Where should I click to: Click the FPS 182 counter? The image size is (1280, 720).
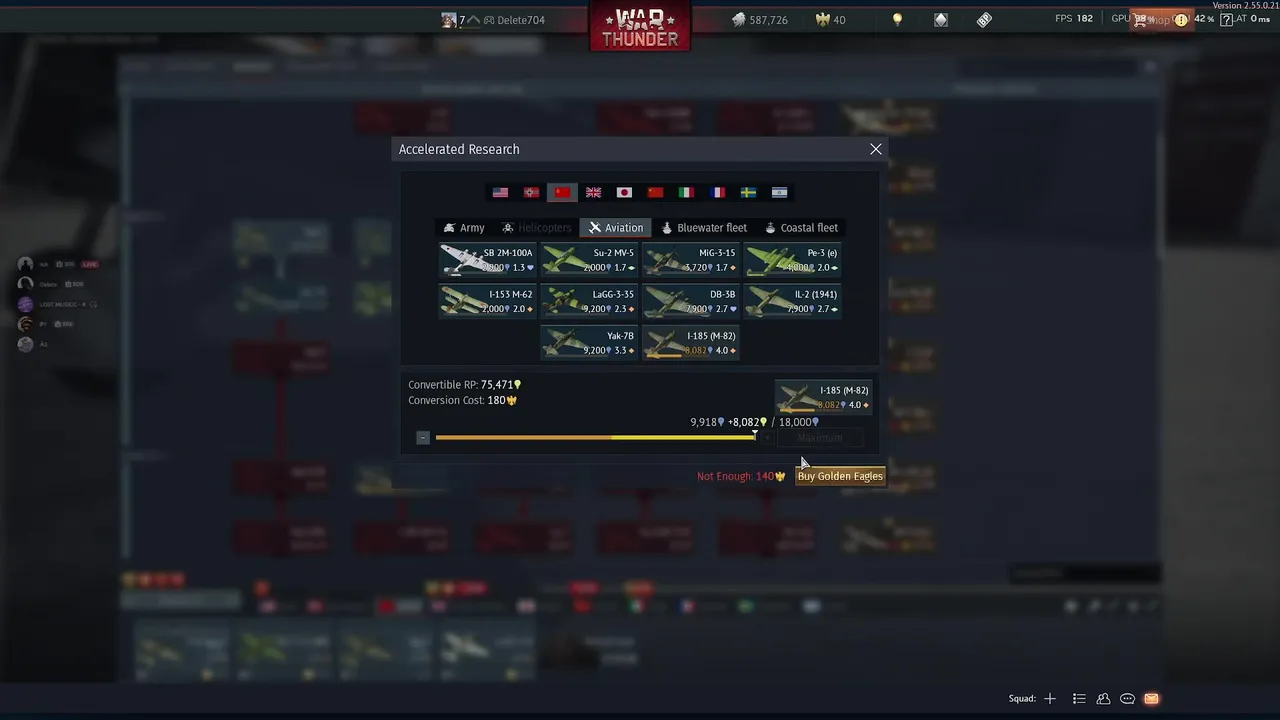click(x=1074, y=19)
